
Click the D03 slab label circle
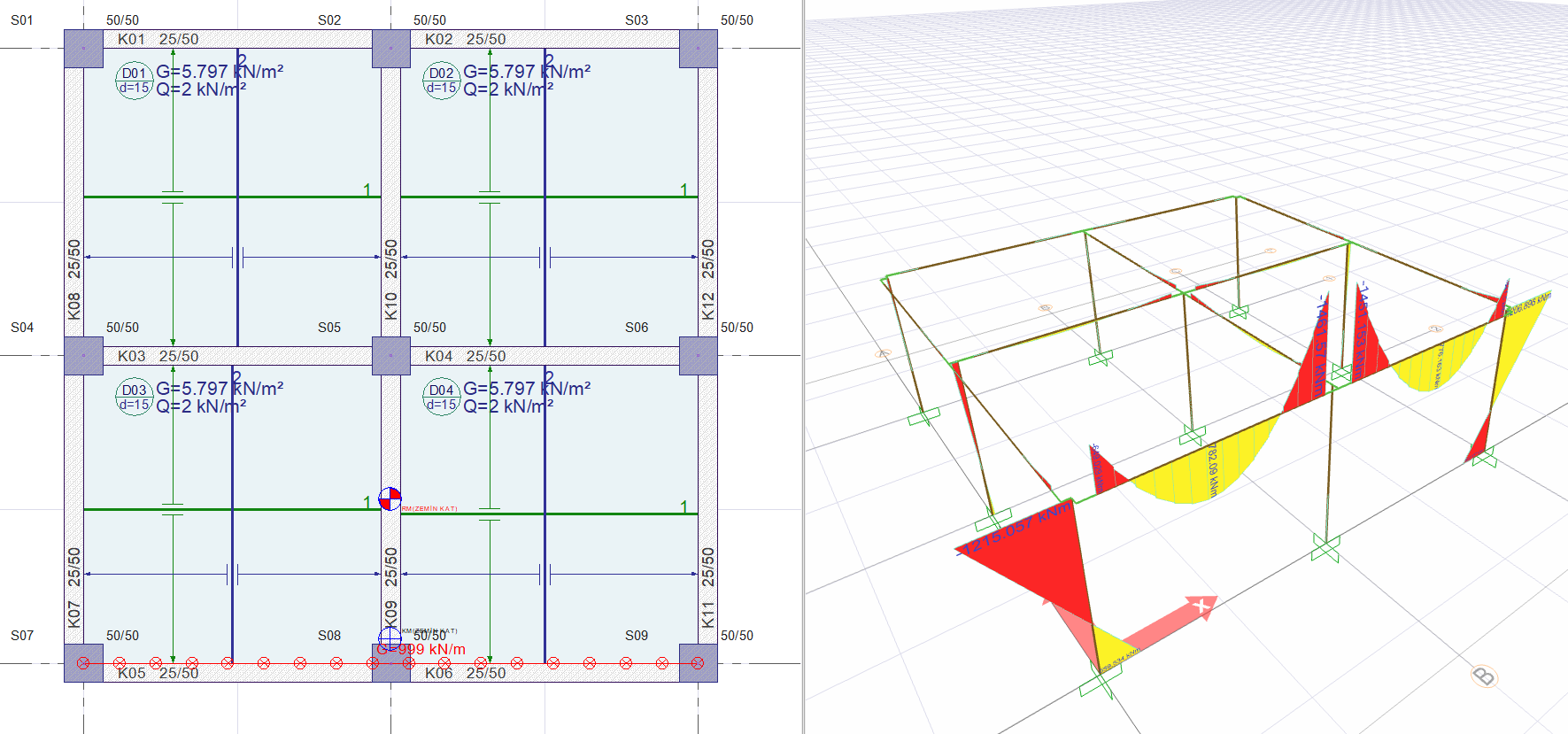click(x=135, y=397)
